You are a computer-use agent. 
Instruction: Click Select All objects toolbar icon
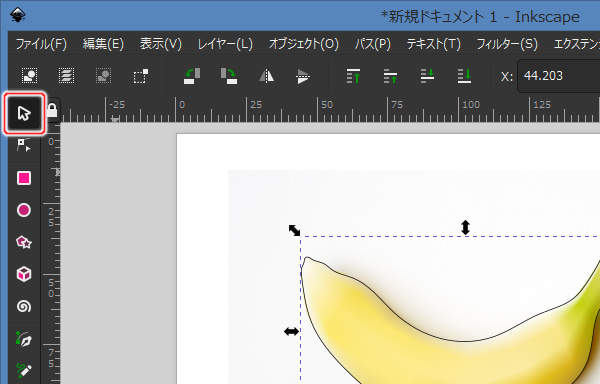tap(29, 76)
